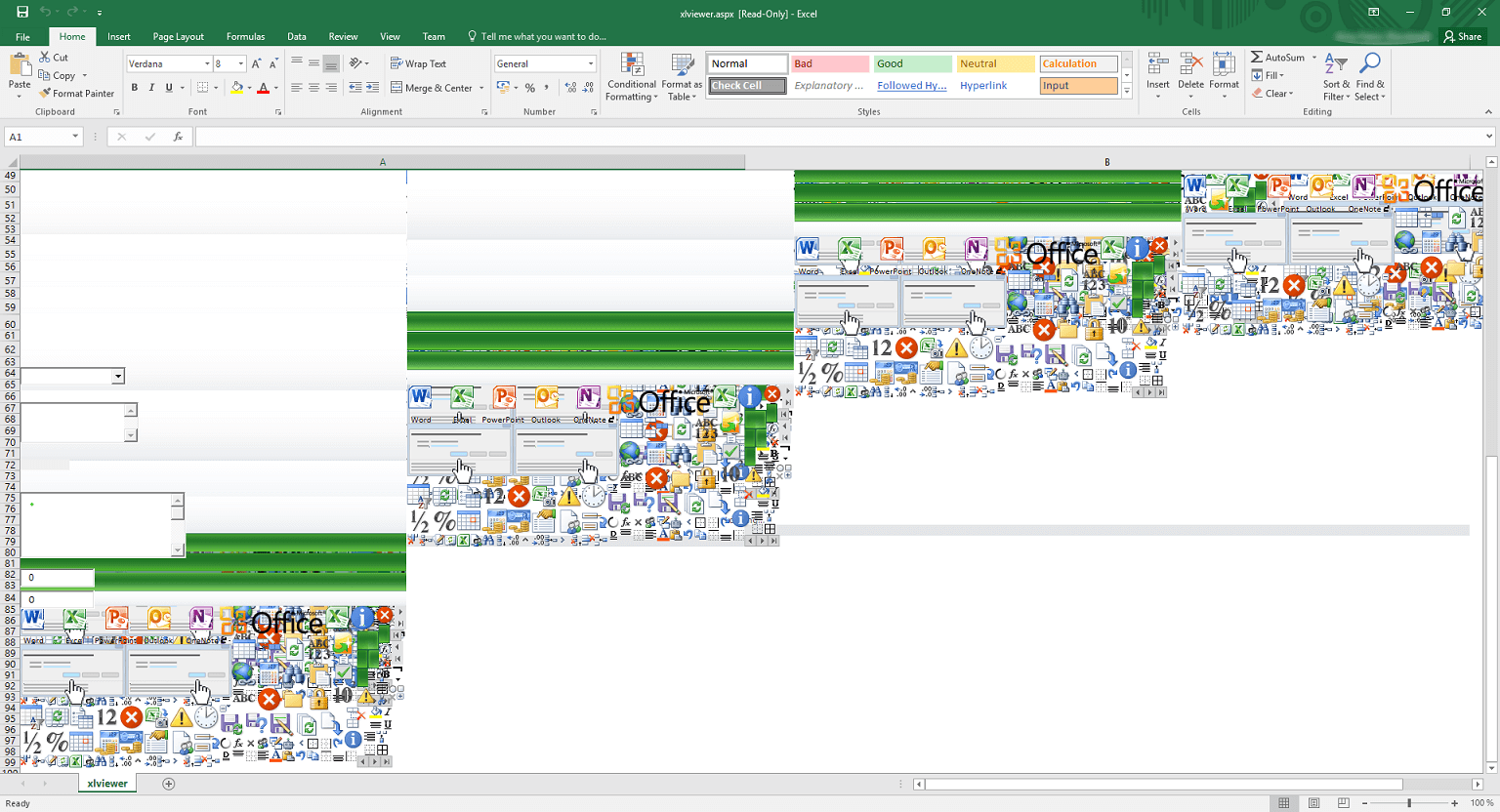Viewport: 1500px width, 812px height.
Task: Share the workbook
Action: [1462, 37]
